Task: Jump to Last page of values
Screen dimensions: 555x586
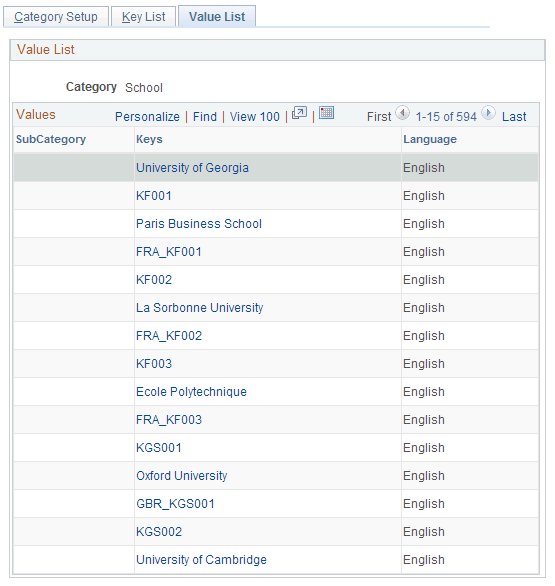Action: click(x=514, y=117)
